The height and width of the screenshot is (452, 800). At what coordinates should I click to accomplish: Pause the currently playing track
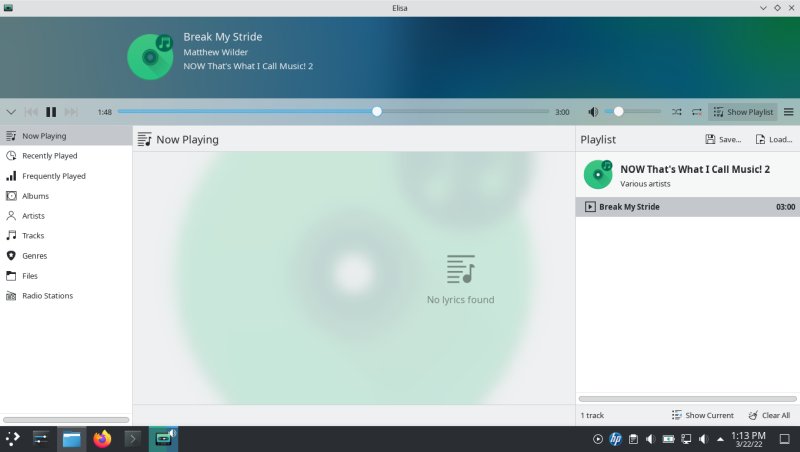pos(51,112)
